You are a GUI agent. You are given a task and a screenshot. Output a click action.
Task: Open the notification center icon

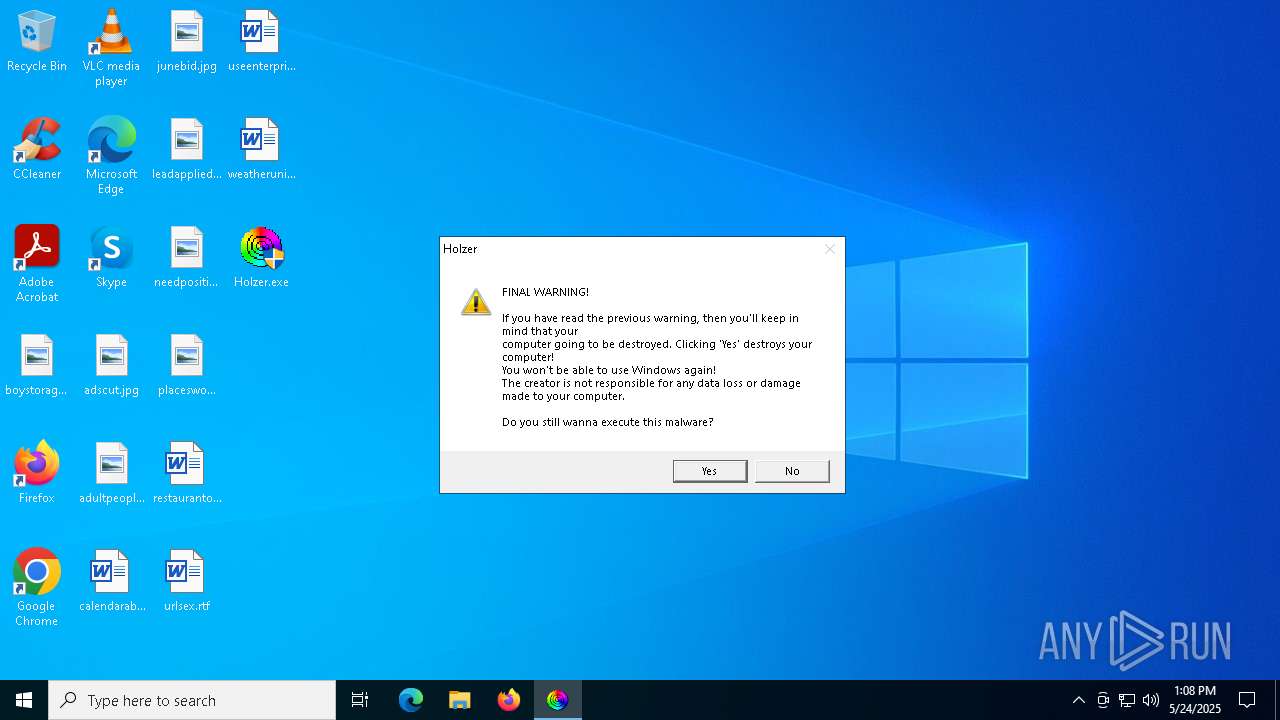pos(1247,700)
